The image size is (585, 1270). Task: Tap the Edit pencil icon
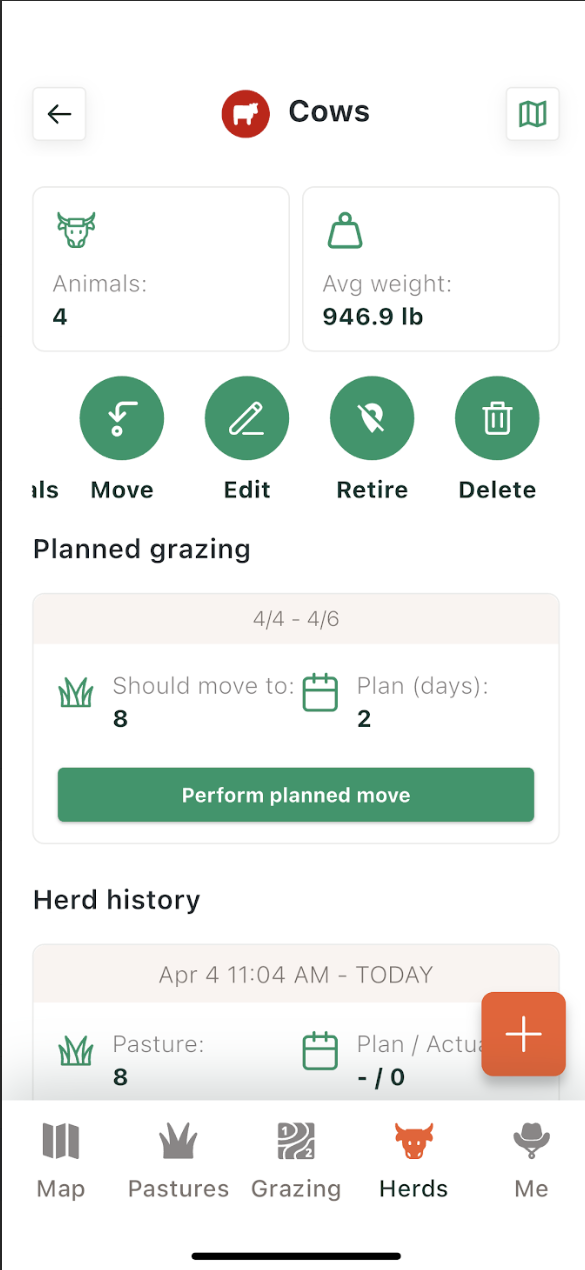pos(247,419)
